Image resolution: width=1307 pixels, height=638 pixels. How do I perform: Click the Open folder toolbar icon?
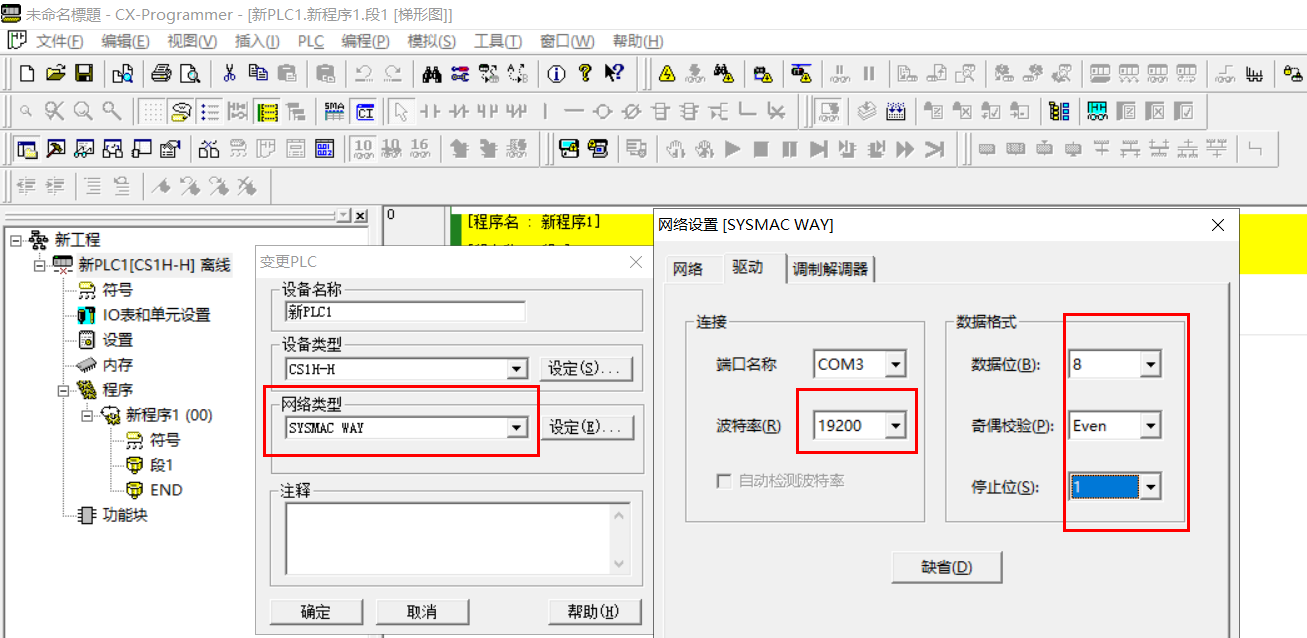point(56,73)
